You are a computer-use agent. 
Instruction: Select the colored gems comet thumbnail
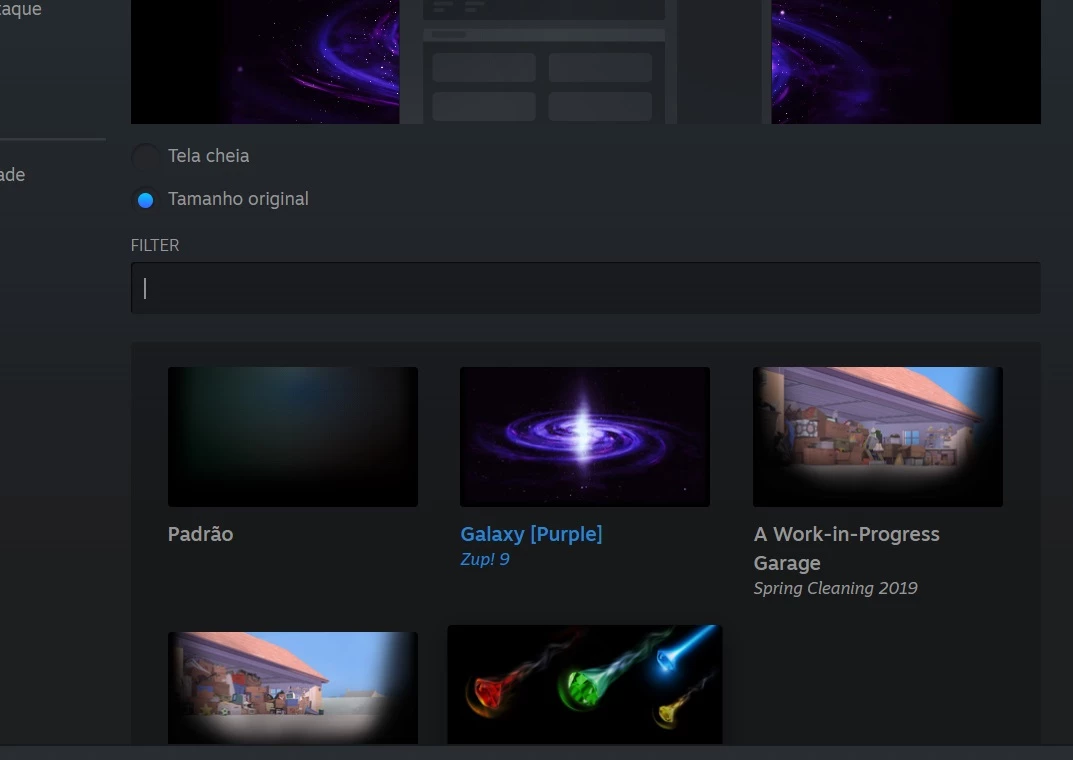(x=585, y=684)
